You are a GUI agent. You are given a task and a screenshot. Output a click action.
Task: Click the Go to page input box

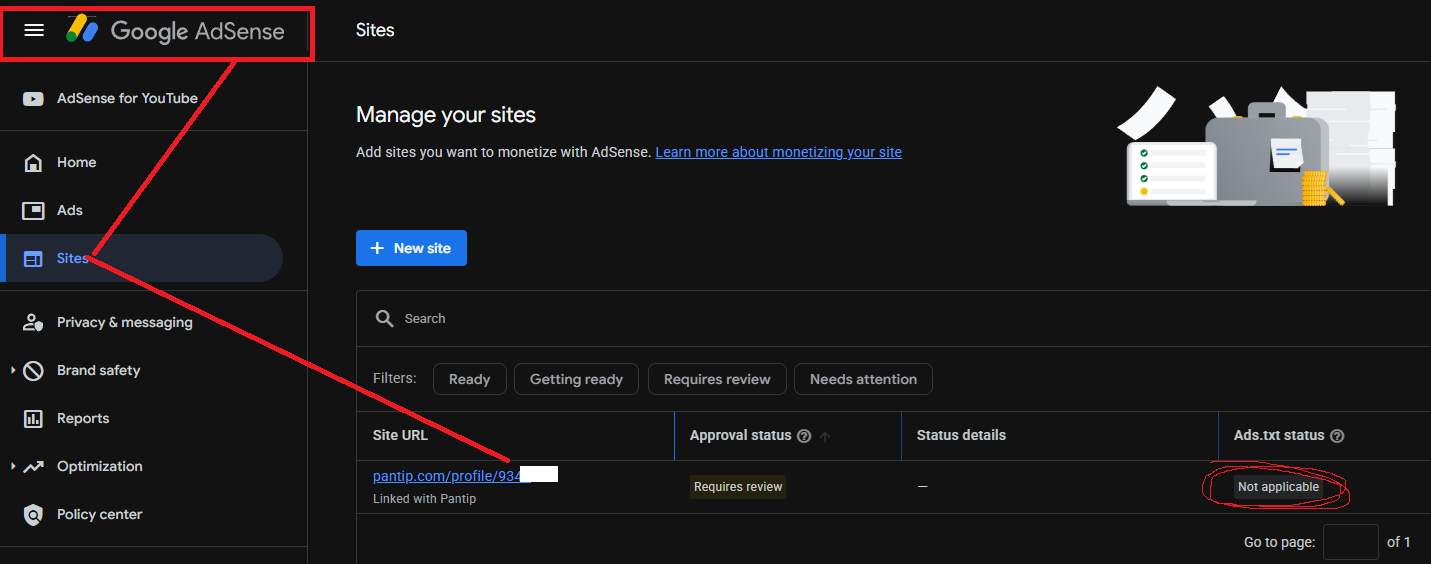pyautogui.click(x=1350, y=542)
